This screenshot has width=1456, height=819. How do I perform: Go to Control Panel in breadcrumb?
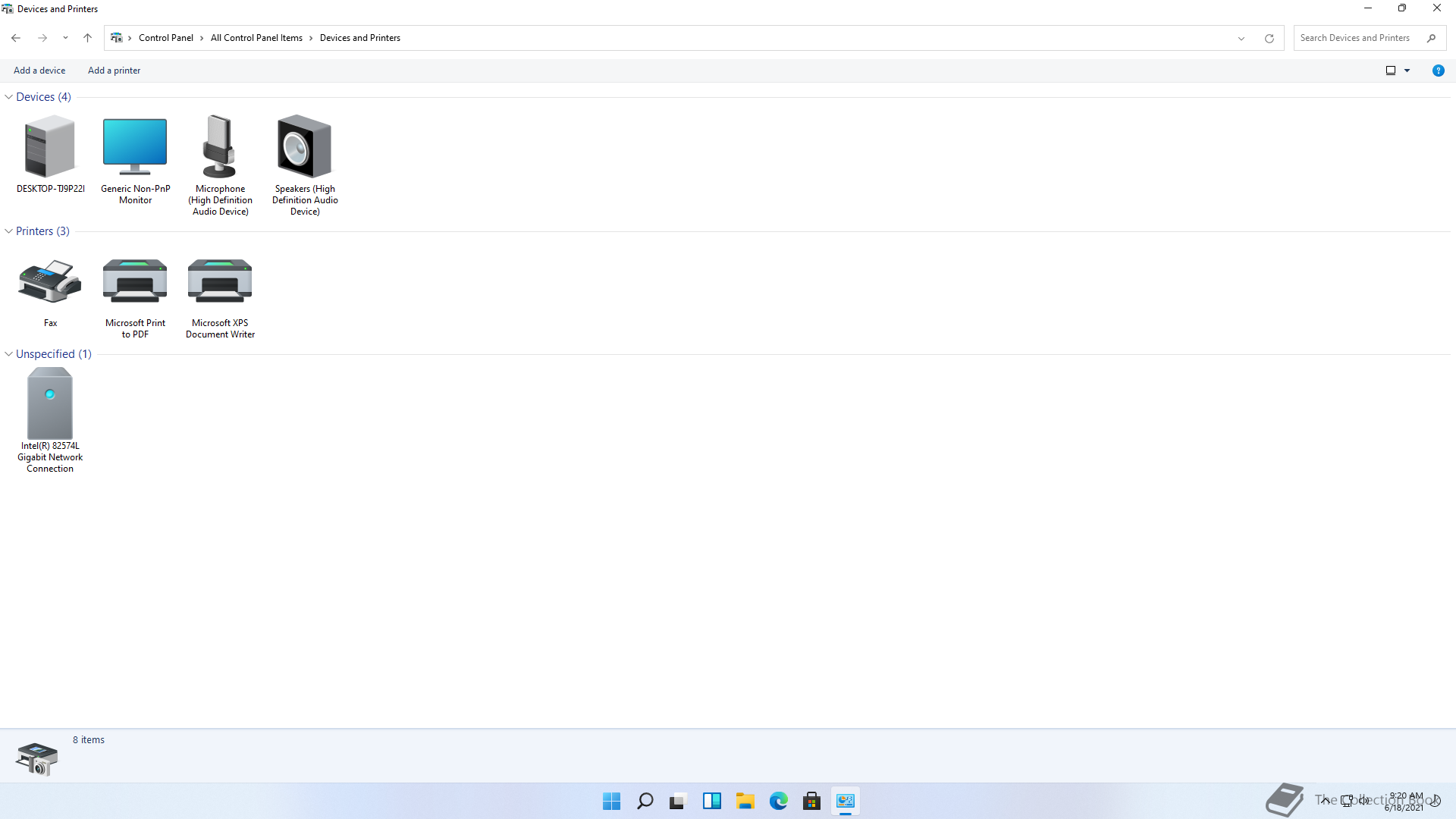pyautogui.click(x=165, y=38)
